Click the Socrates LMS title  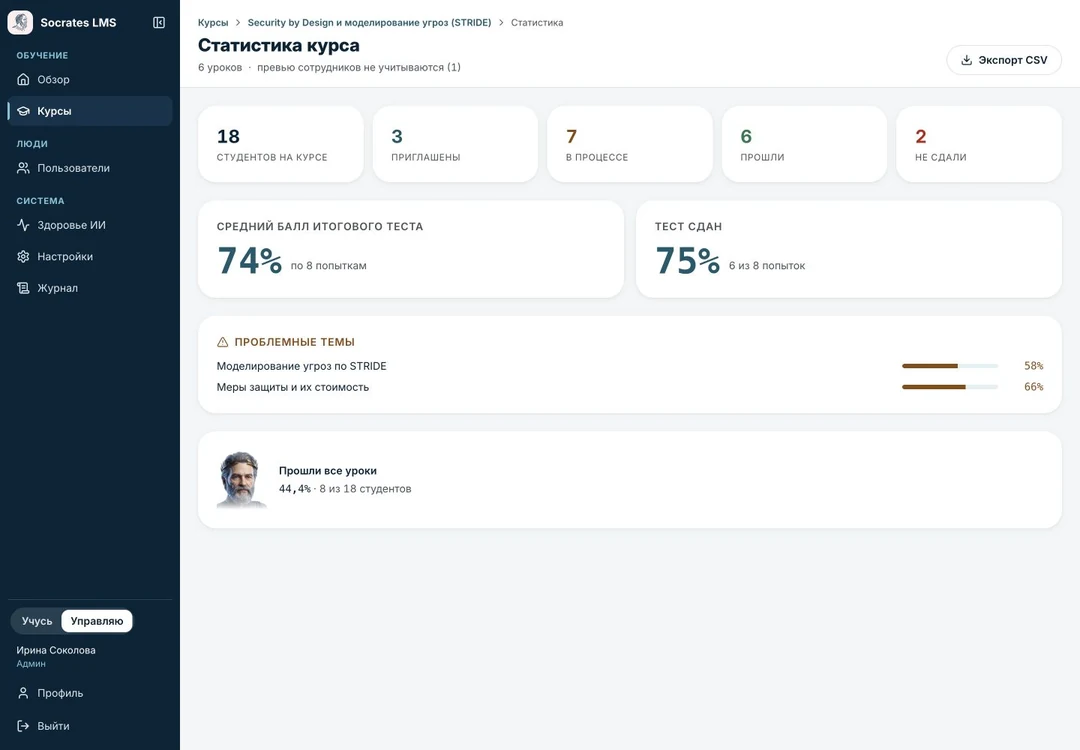point(79,23)
